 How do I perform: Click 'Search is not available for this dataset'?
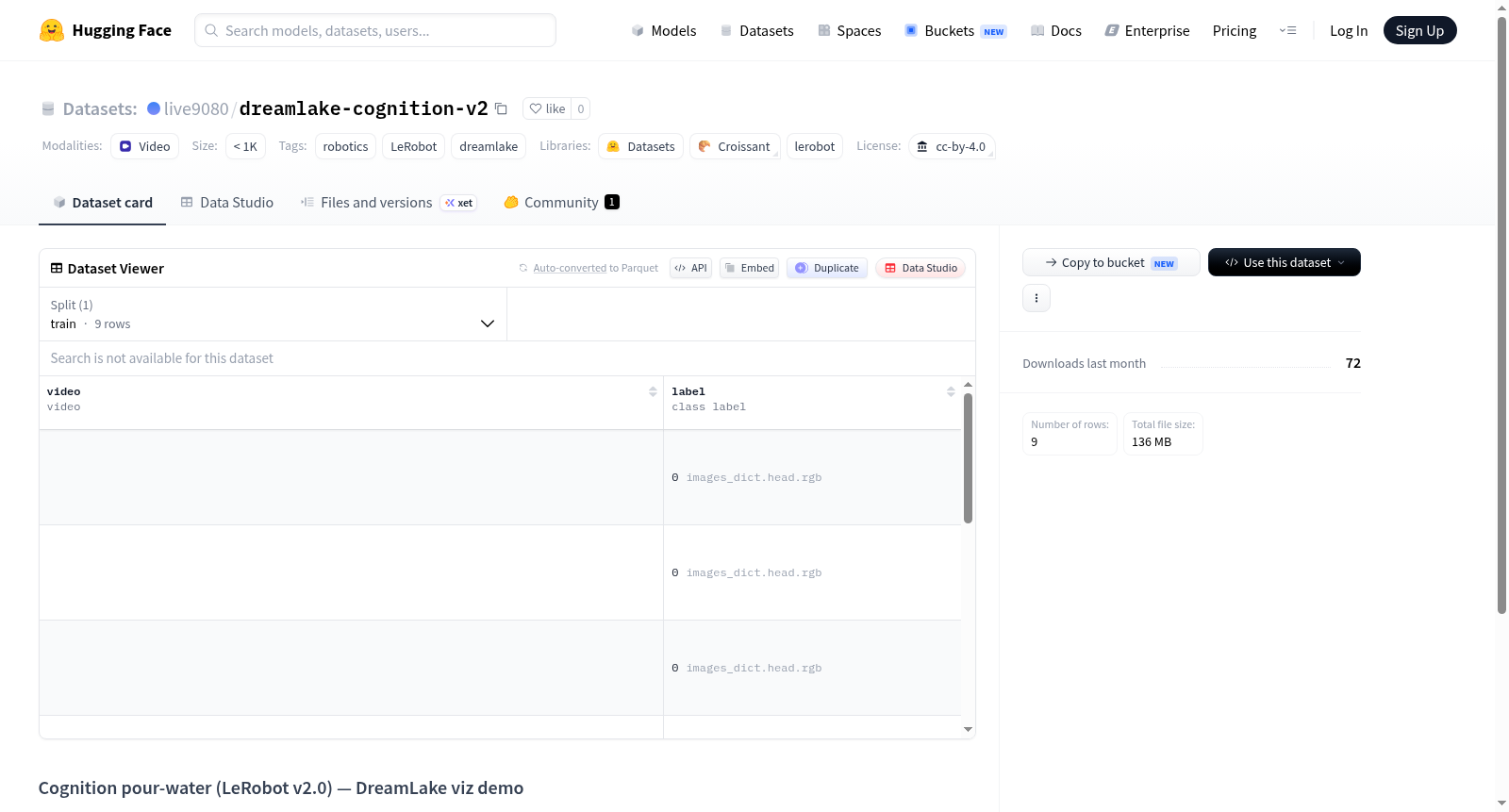point(162,358)
